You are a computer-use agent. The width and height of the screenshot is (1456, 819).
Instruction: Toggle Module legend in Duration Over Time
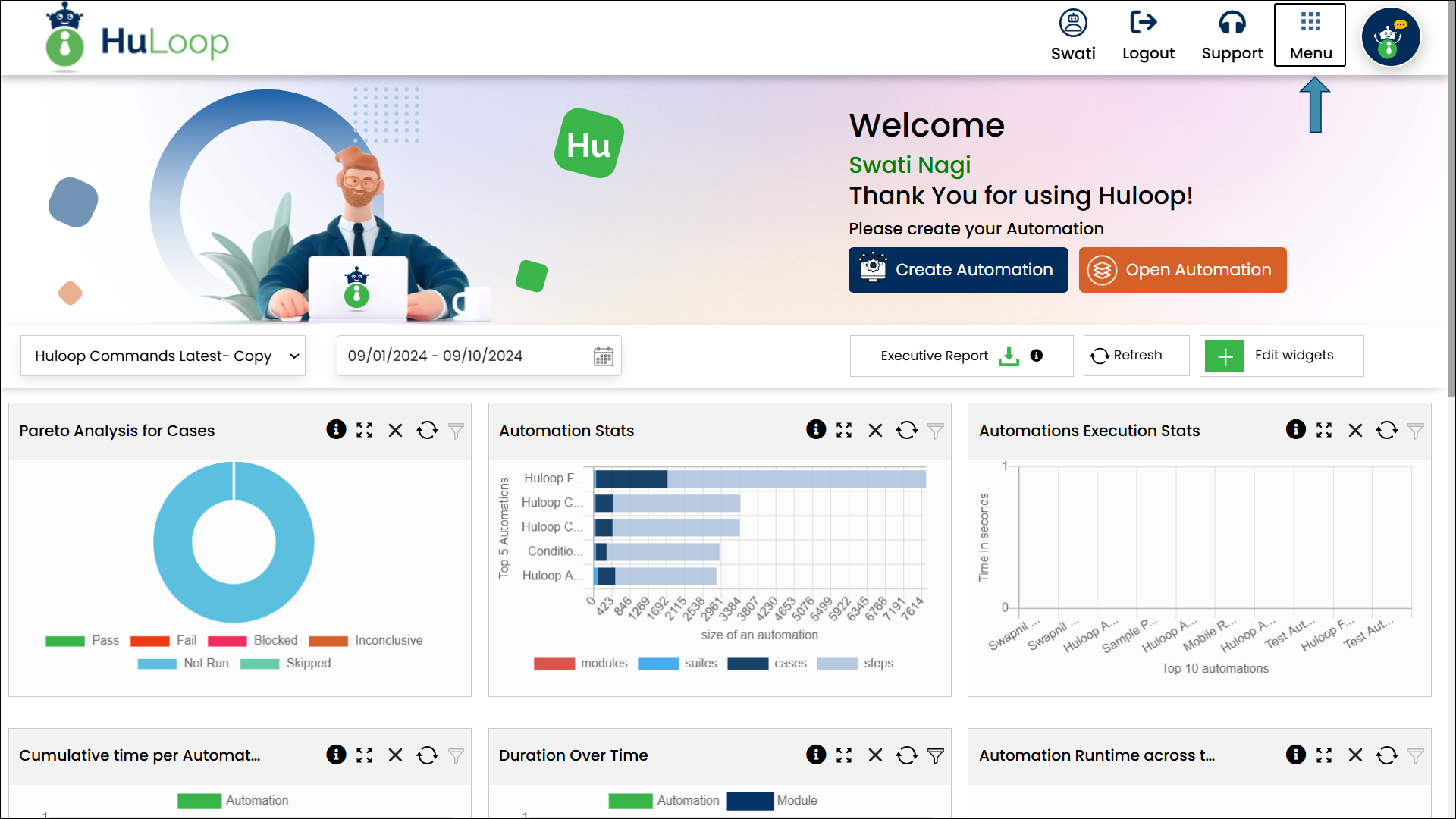pos(772,801)
